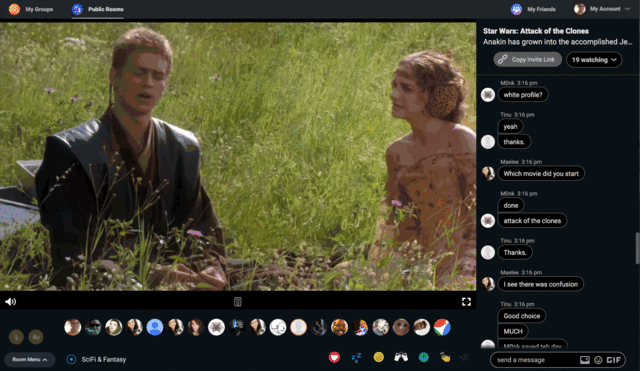This screenshot has height=371, width=640.
Task: Expand the 19 watching dropdown
Action: point(594,60)
